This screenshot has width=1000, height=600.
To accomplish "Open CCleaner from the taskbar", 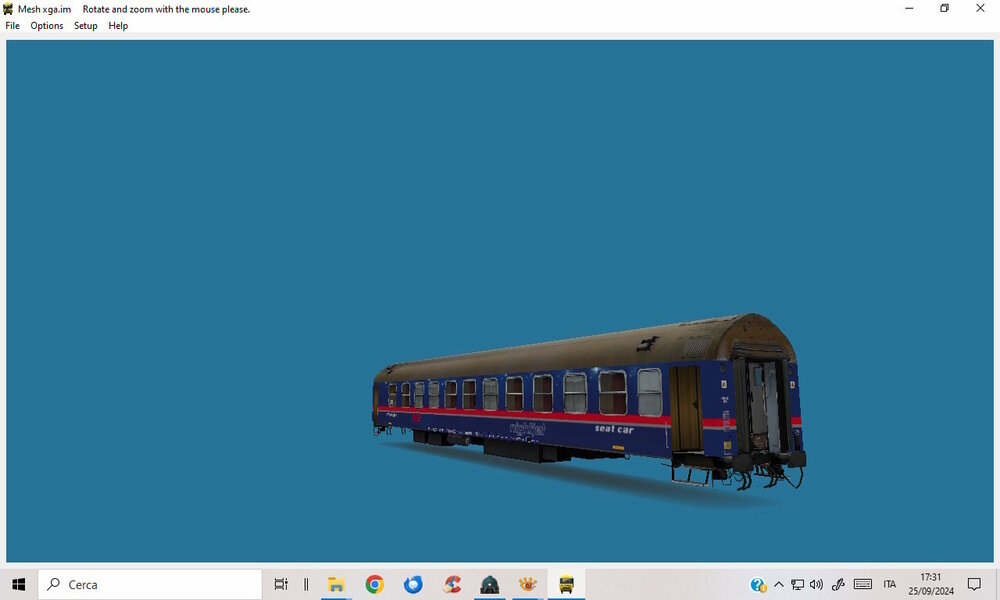I will pos(452,584).
